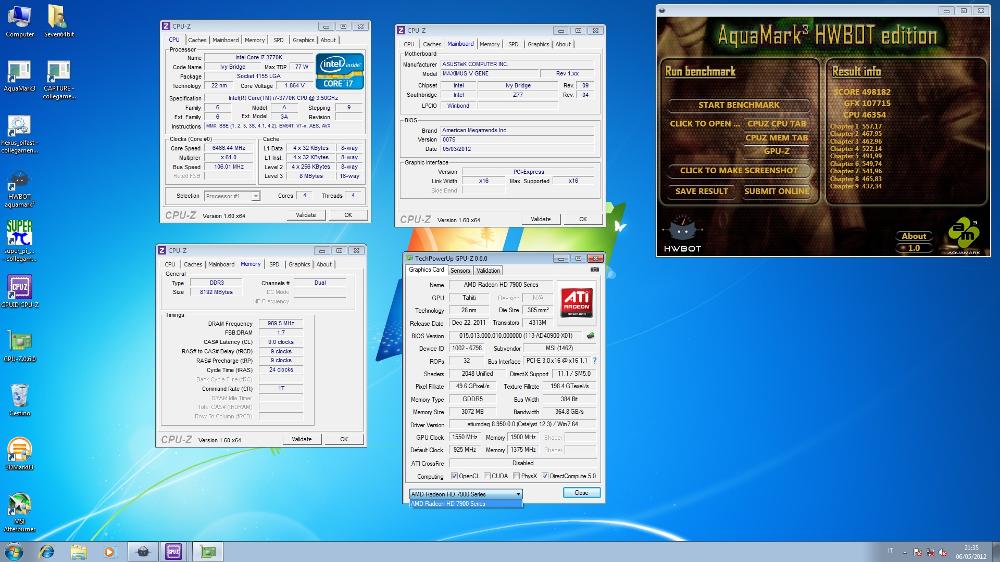Screen dimensions: 1000x562
Task: Click the Close button in GPU-Z
Action: coord(581,492)
